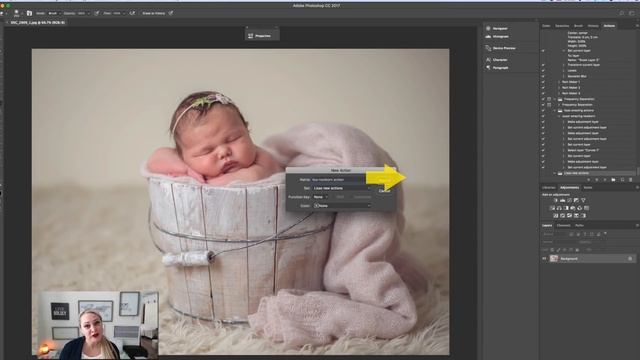Viewport: 640px width, 360px height.
Task: Toggle checkmark beside Select layer Curves 1
Action: pyautogui.click(x=543, y=150)
